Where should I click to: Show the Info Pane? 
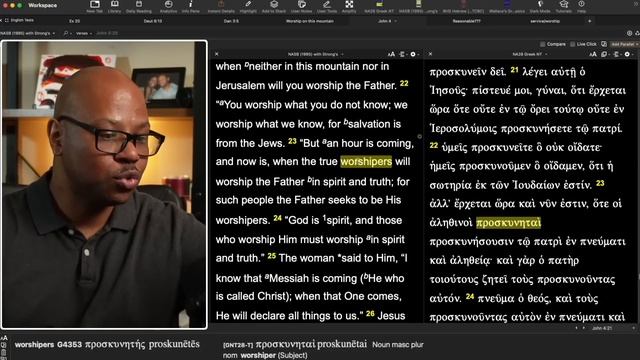pyautogui.click(x=191, y=7)
